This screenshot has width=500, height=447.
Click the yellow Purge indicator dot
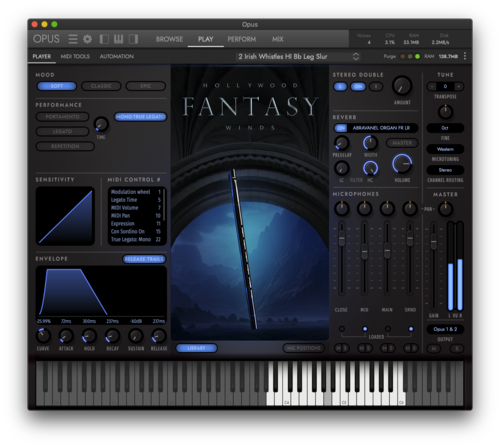pyautogui.click(x=410, y=56)
